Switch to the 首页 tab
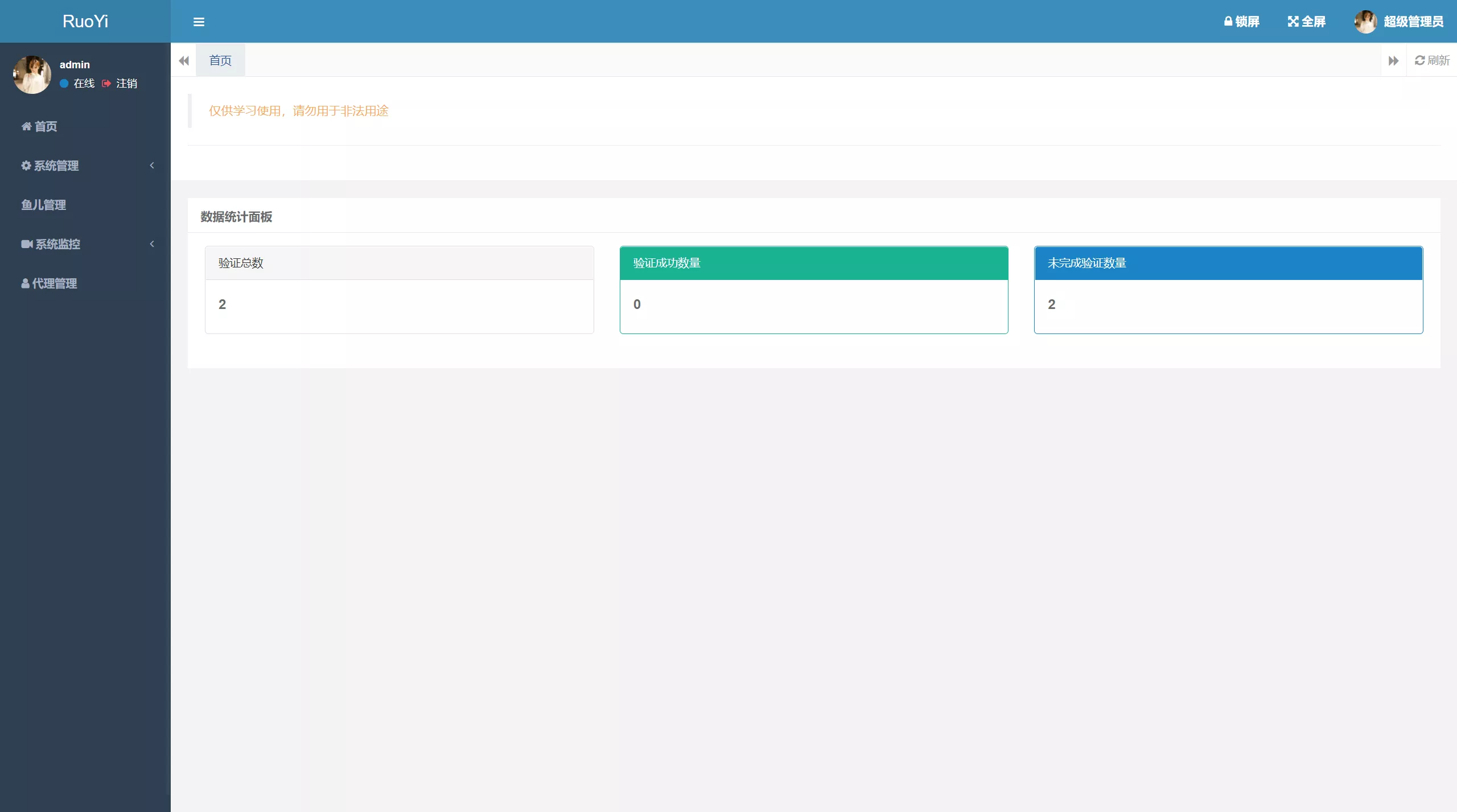Viewport: 1457px width, 812px height. (x=220, y=60)
